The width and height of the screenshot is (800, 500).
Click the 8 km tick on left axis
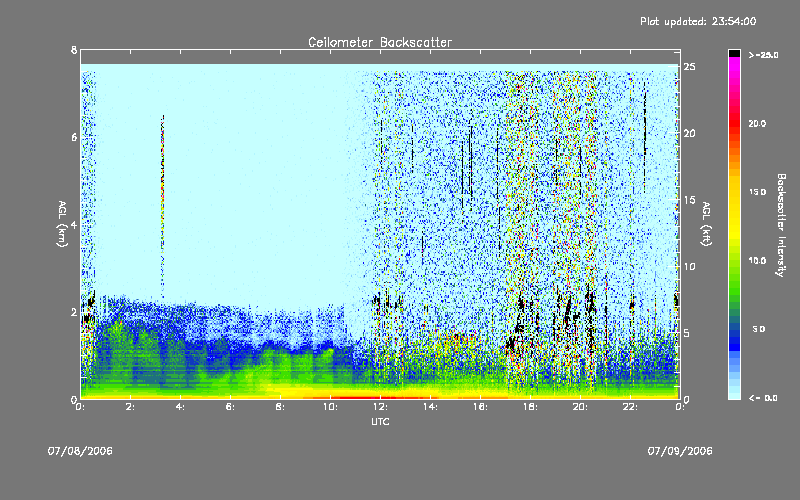pyautogui.click(x=74, y=50)
